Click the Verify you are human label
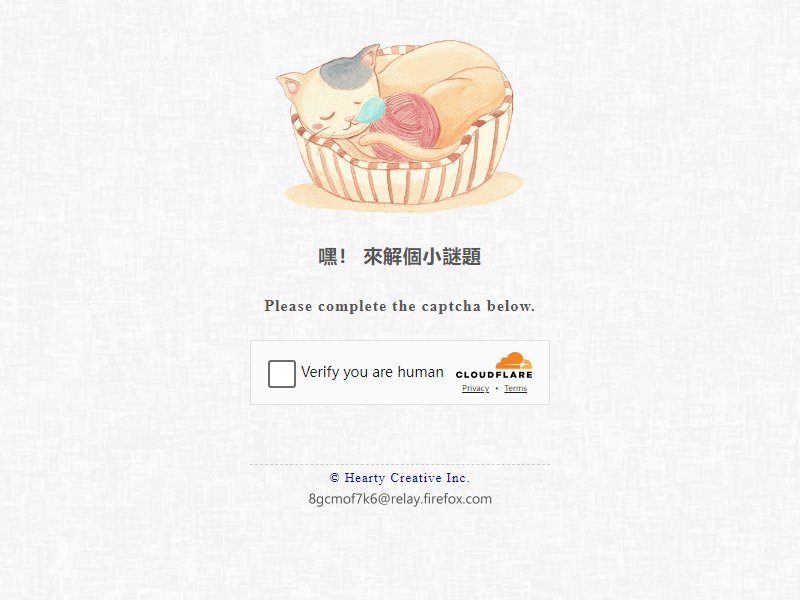800x600 pixels. click(x=372, y=372)
